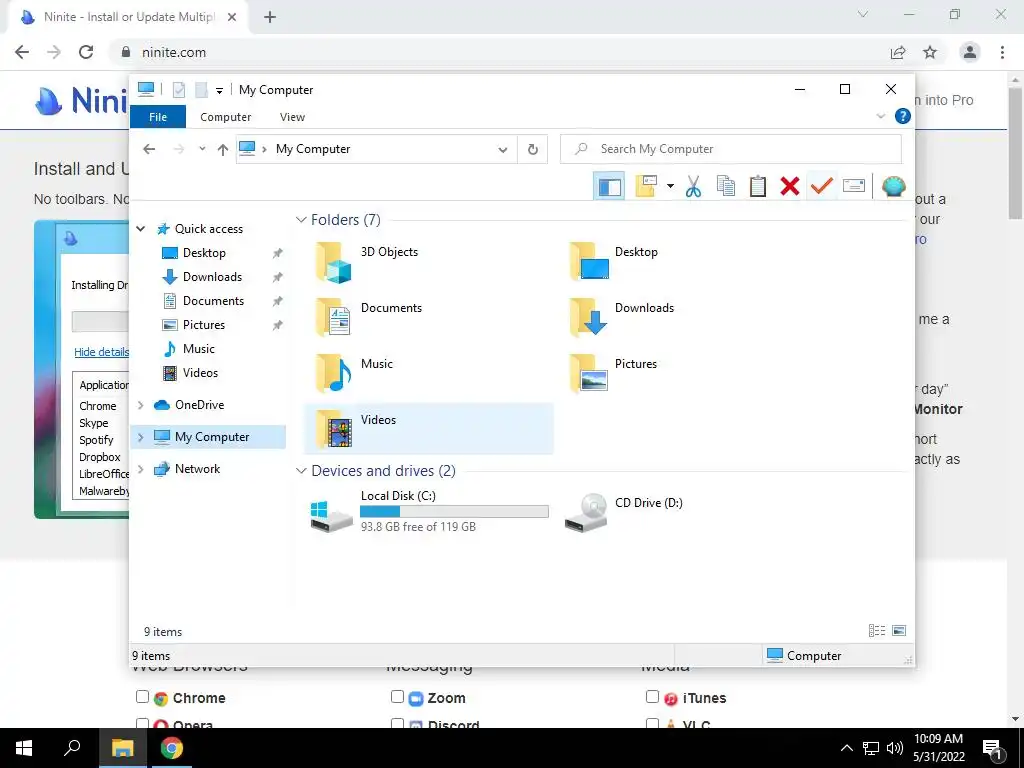Image resolution: width=1024 pixels, height=768 pixels.
Task: Switch to details view icon in status bar
Action: 877,631
